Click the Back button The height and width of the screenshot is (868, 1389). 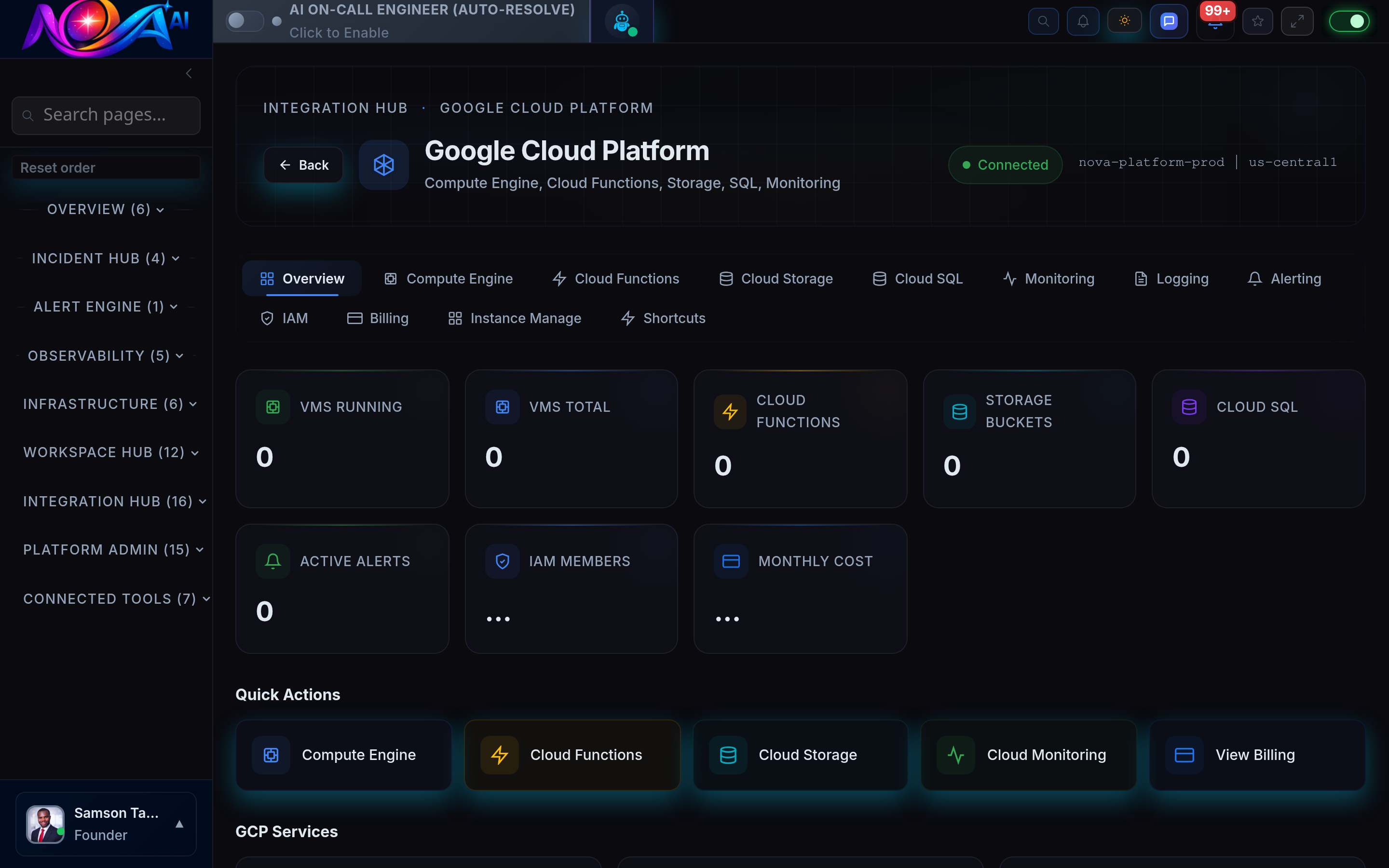coord(303,165)
